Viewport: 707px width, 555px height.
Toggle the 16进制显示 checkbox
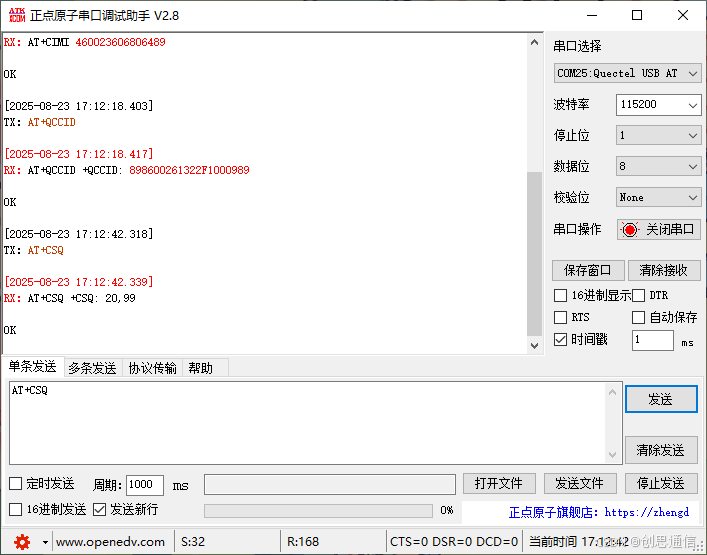point(560,296)
